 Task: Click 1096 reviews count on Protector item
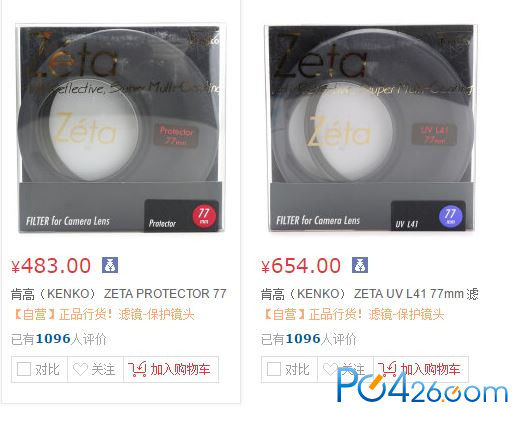point(53,339)
